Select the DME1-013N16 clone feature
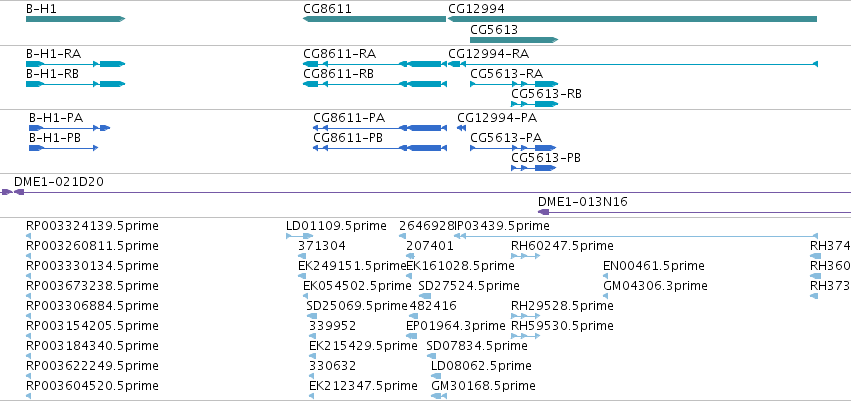 pos(694,212)
